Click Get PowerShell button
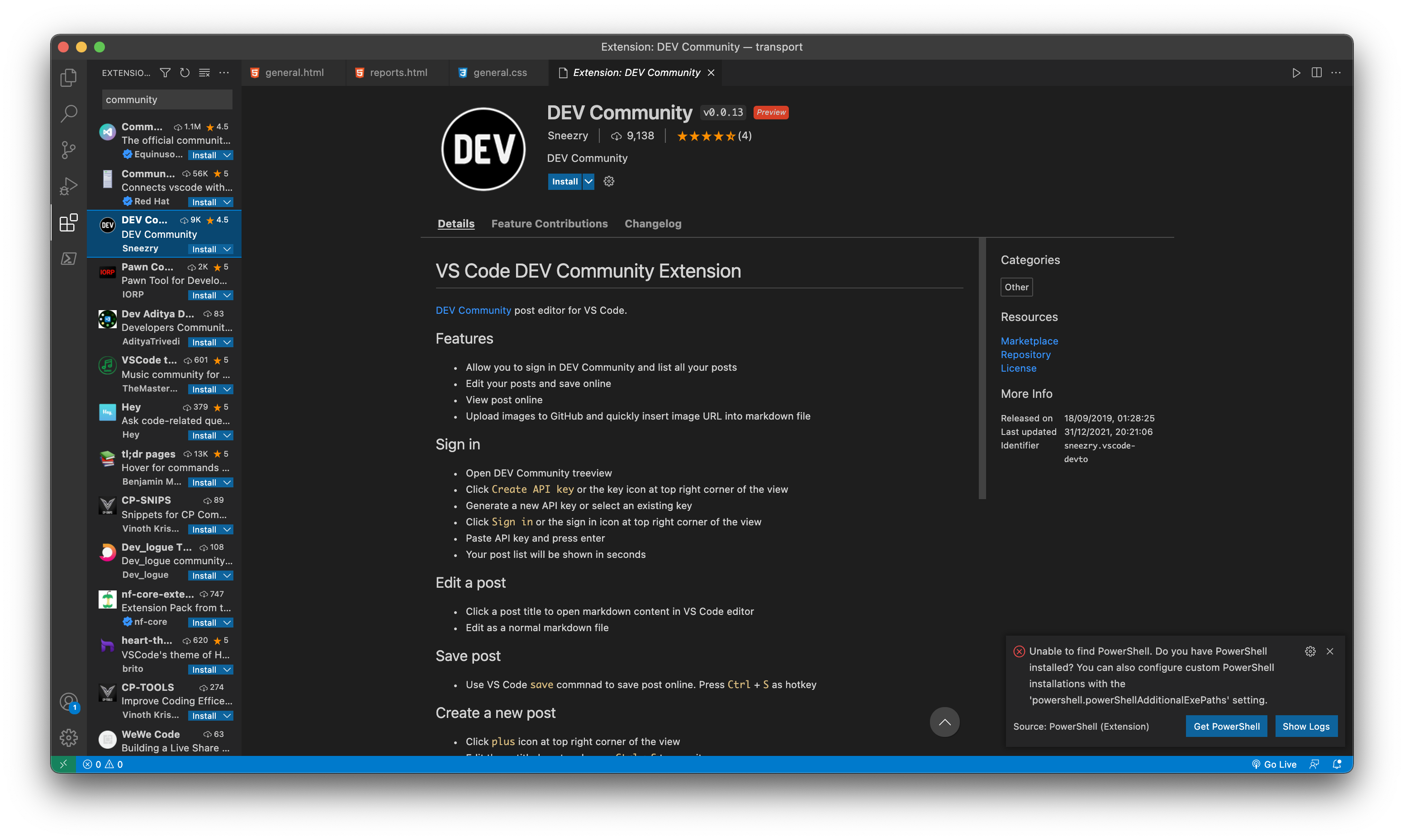The height and width of the screenshot is (840, 1404). (x=1226, y=726)
